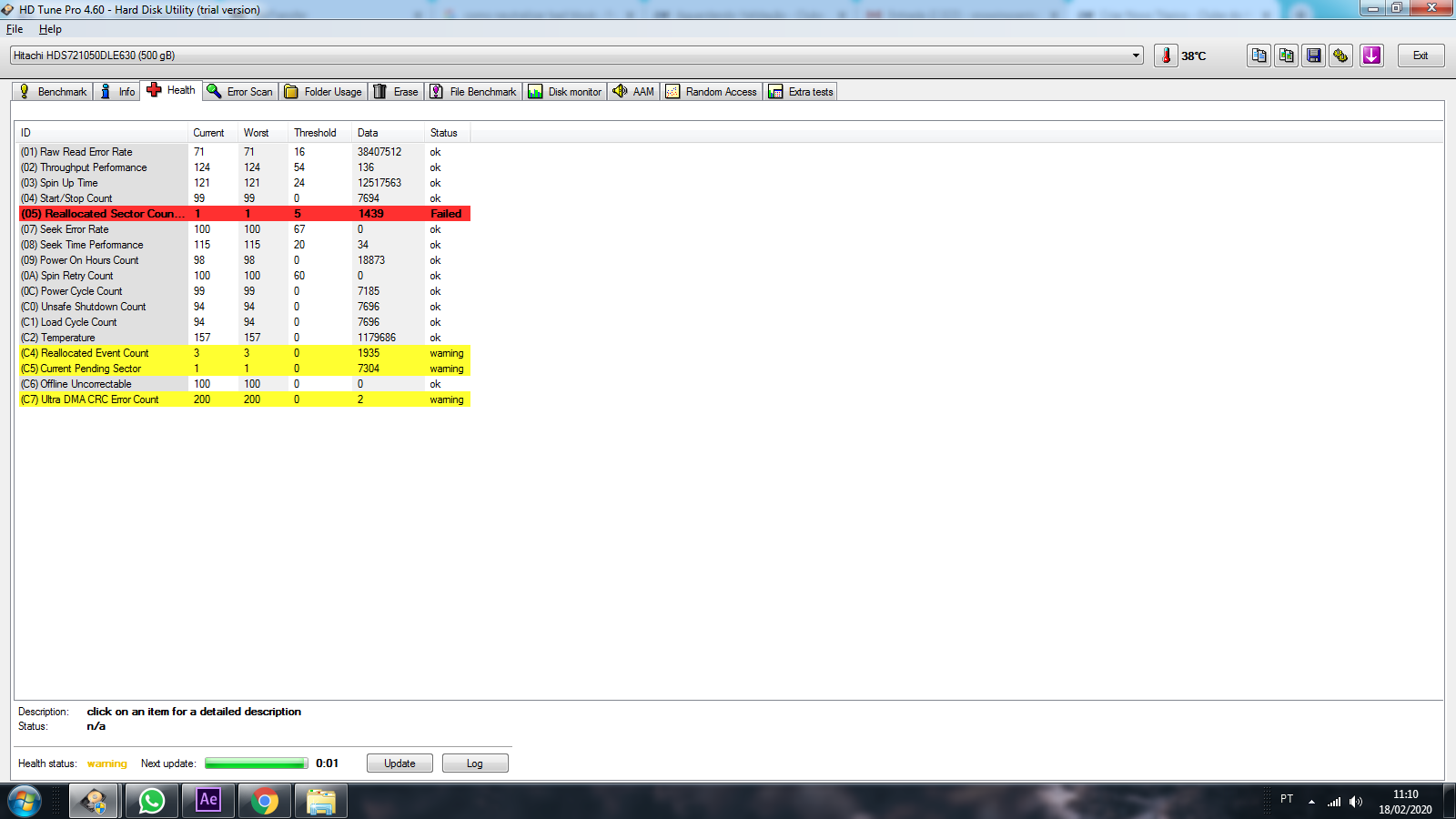Click the Status column header
This screenshot has height=819, width=1456.
pyautogui.click(x=448, y=133)
